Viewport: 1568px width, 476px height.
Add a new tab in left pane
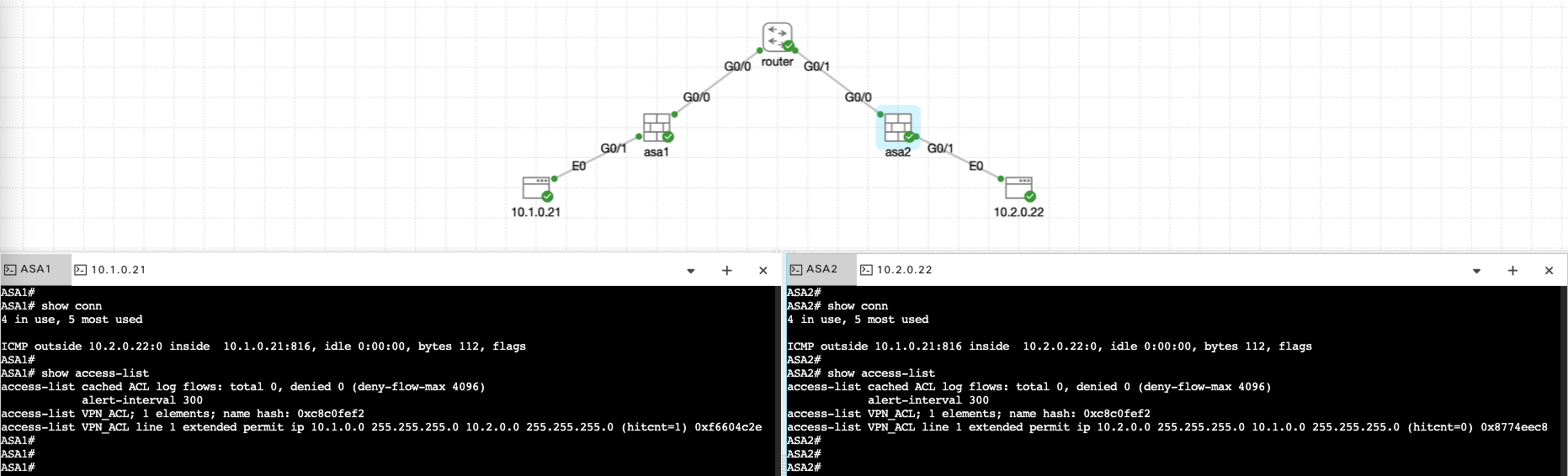[x=727, y=271]
